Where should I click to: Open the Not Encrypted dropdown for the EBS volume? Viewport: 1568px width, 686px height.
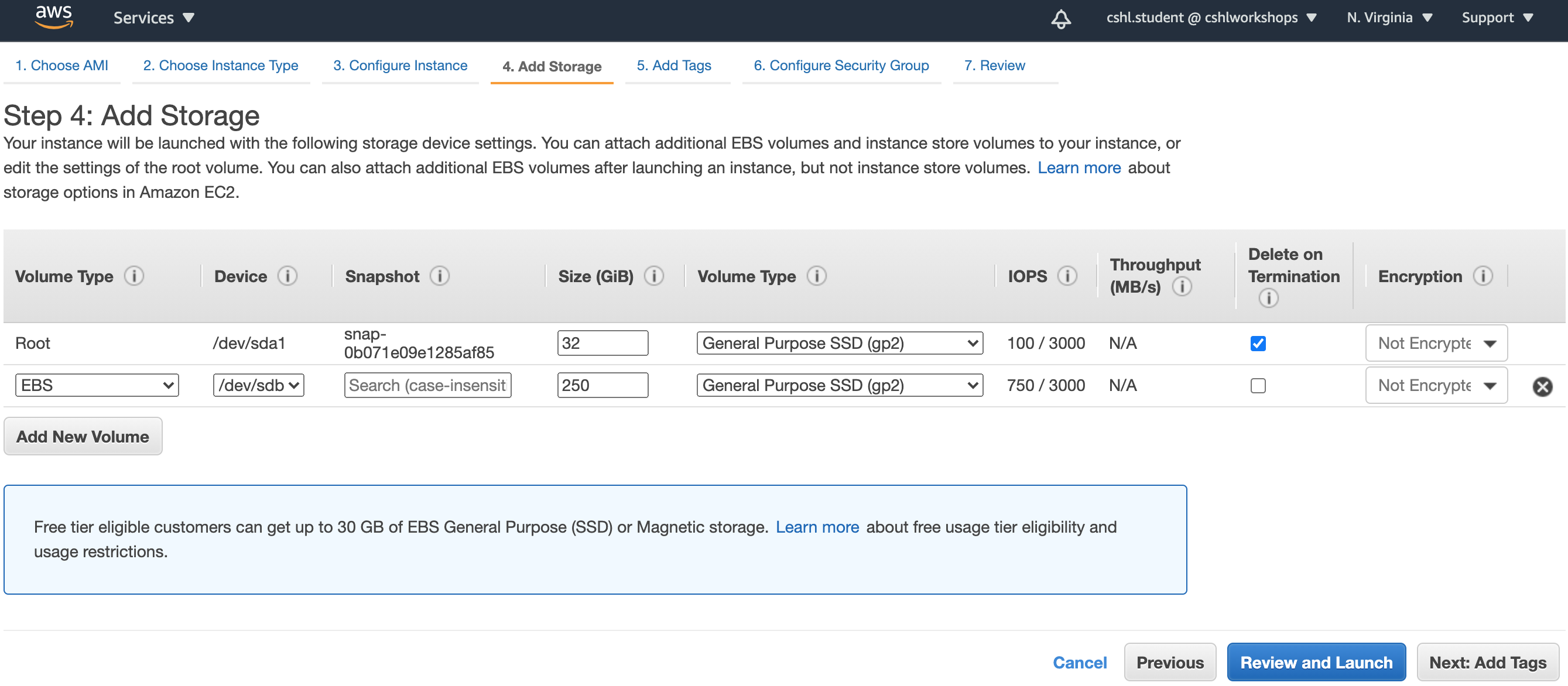point(1436,385)
